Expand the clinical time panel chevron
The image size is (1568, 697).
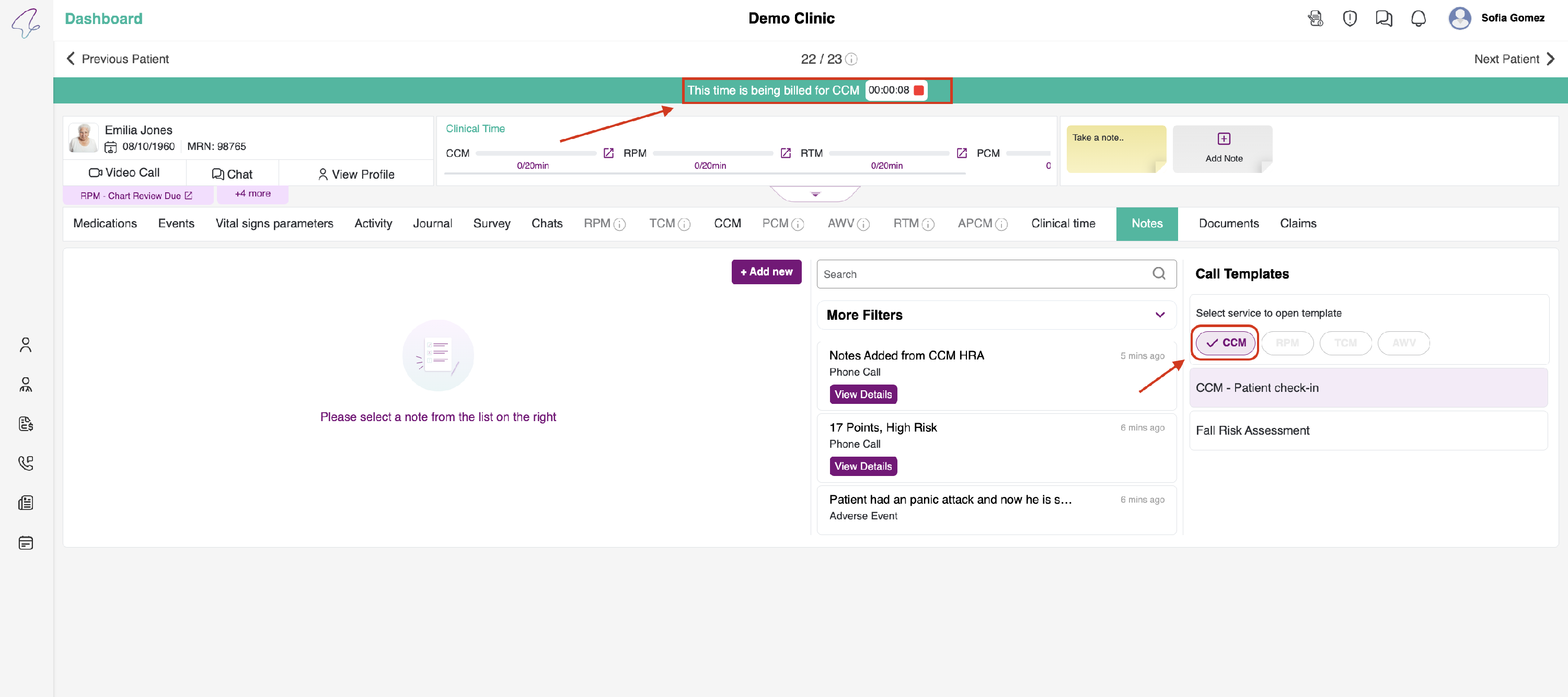(x=815, y=193)
